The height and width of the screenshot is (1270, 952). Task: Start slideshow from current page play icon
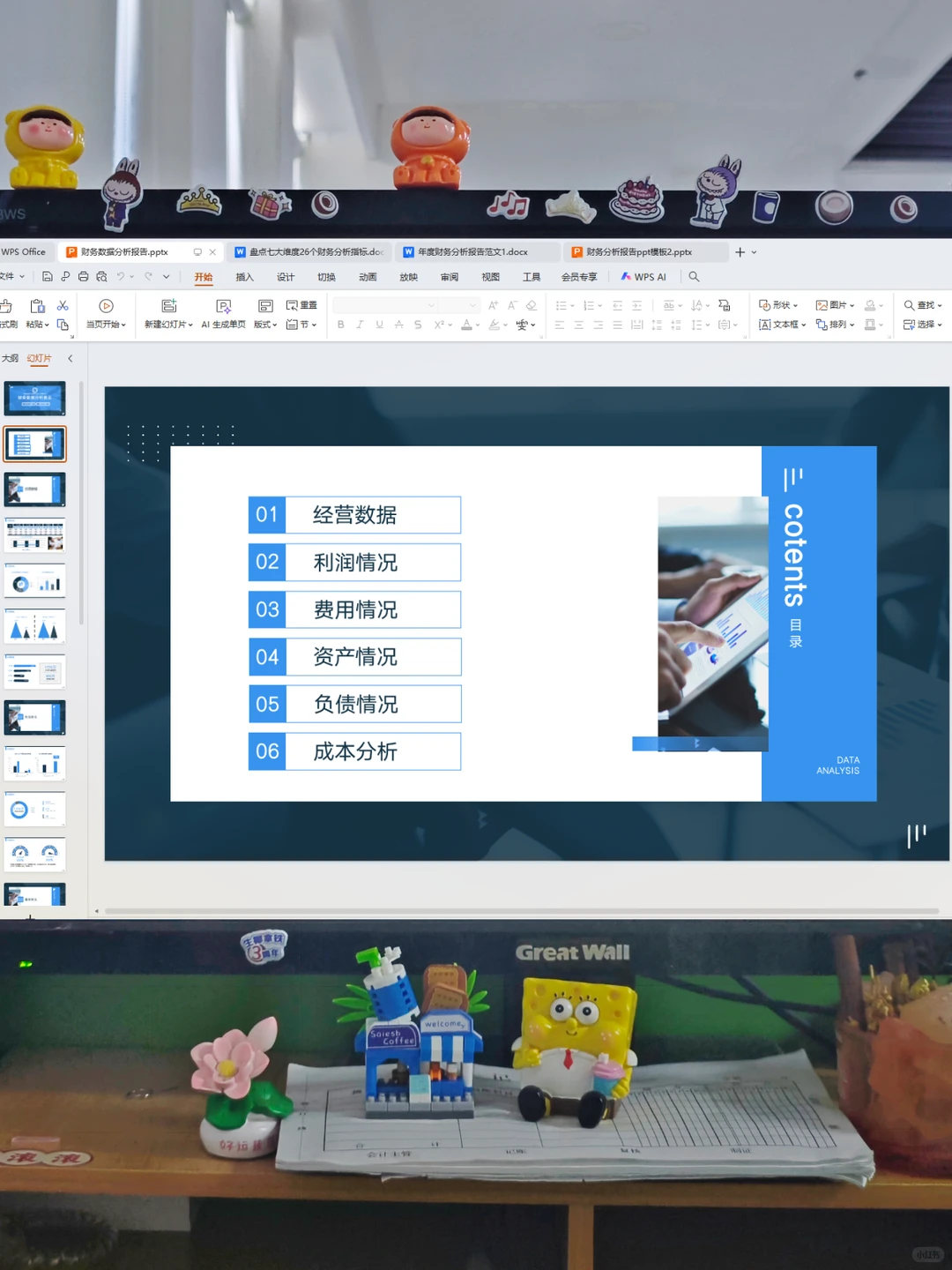(106, 306)
